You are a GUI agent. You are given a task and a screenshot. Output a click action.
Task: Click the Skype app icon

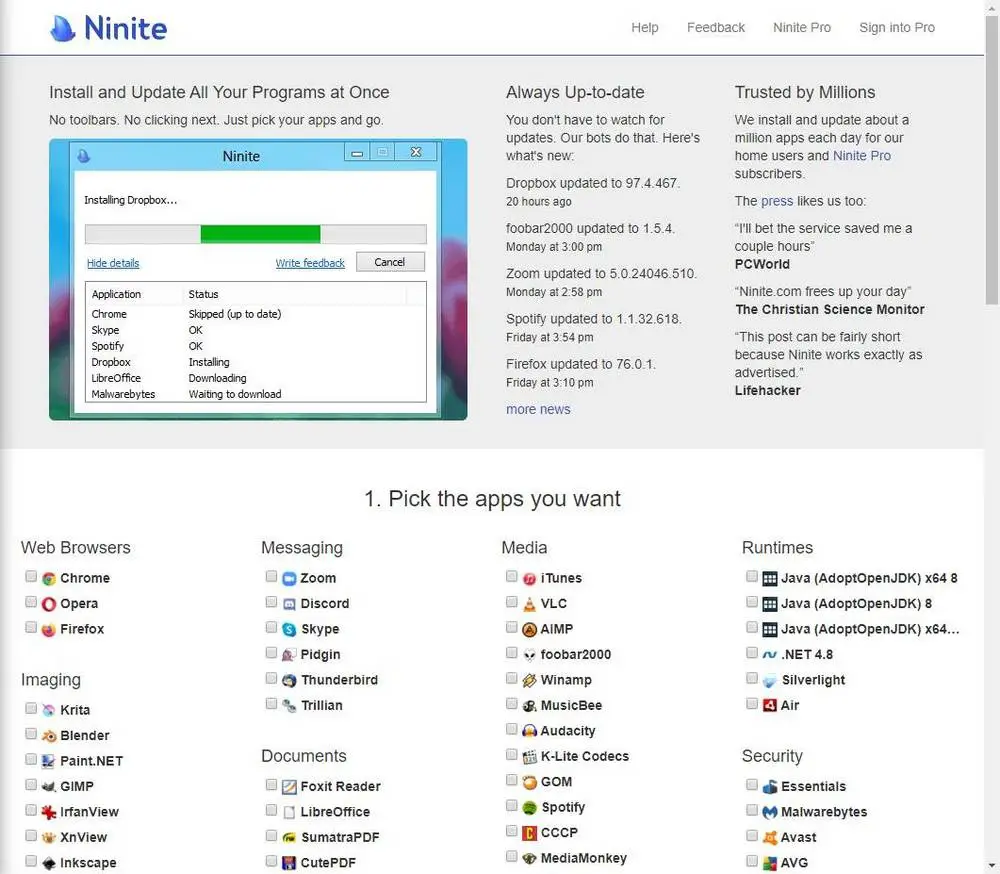290,630
